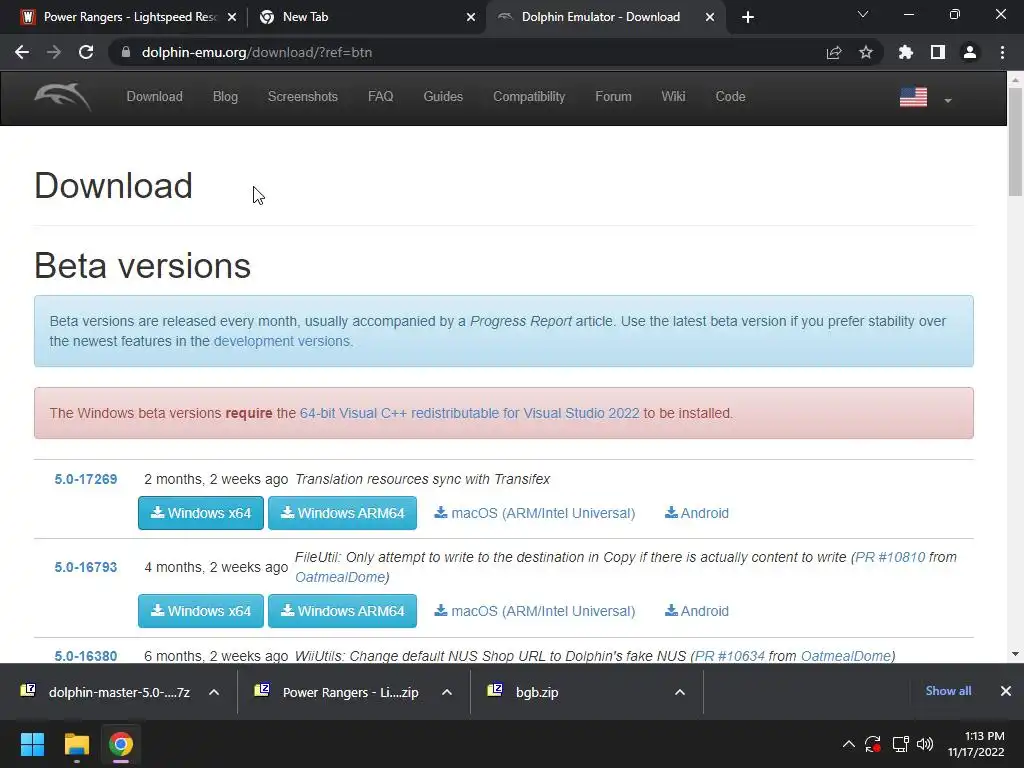Click the Dolphin logo in navbar
1024x768 pixels.
point(63,97)
